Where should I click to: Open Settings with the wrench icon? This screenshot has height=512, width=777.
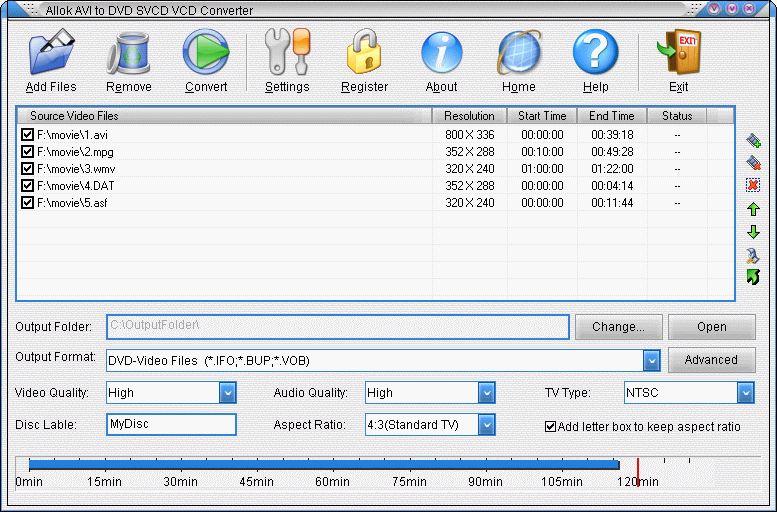point(287,52)
